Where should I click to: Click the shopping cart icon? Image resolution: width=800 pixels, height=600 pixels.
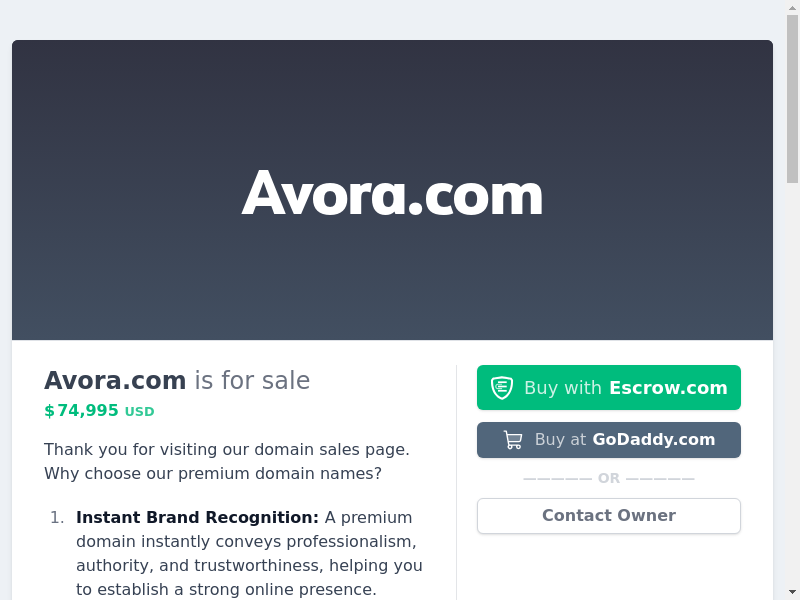point(513,440)
